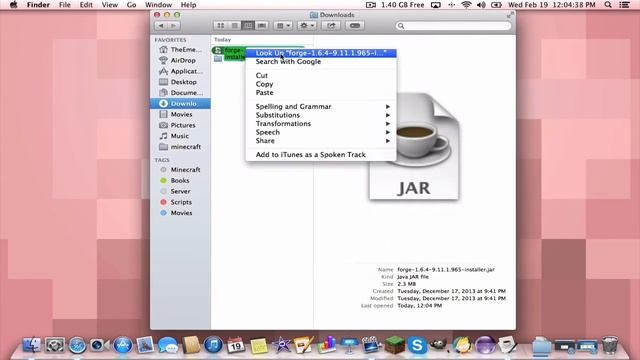Select the green Books tag
This screenshot has height=360, width=640.
click(180, 180)
